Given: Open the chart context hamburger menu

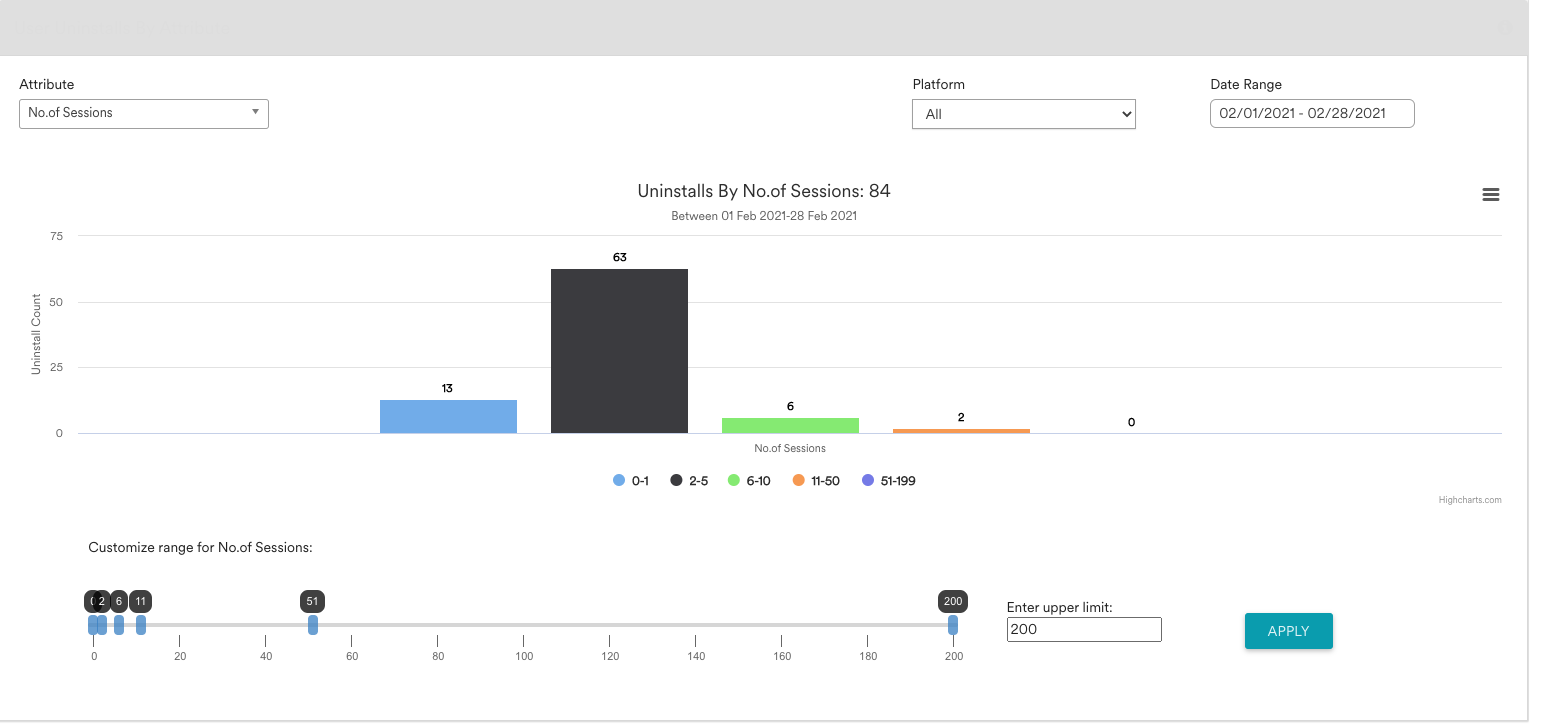Looking at the screenshot, I should 1490,195.
